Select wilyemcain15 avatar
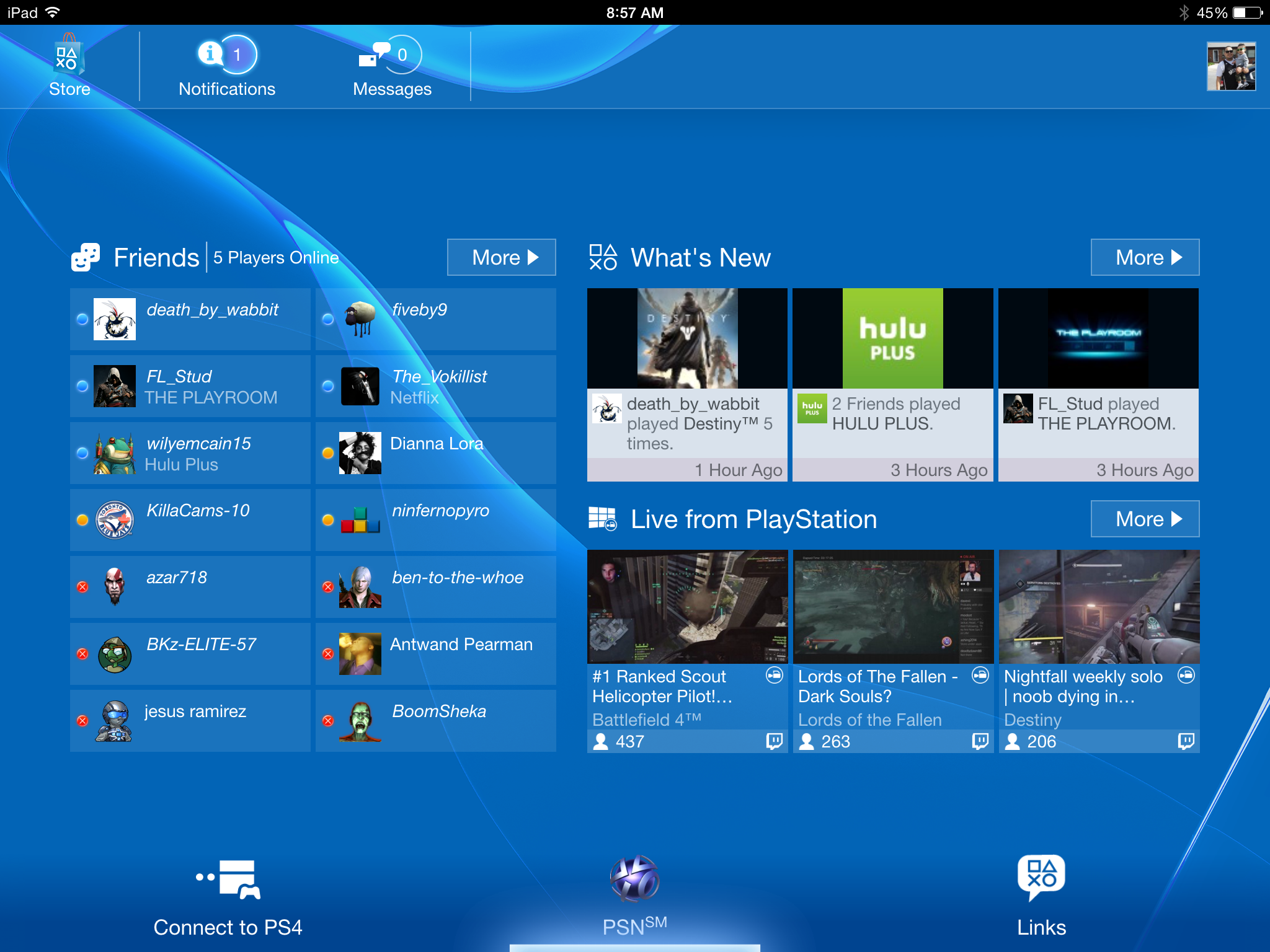Image resolution: width=1270 pixels, height=952 pixels. click(115, 453)
